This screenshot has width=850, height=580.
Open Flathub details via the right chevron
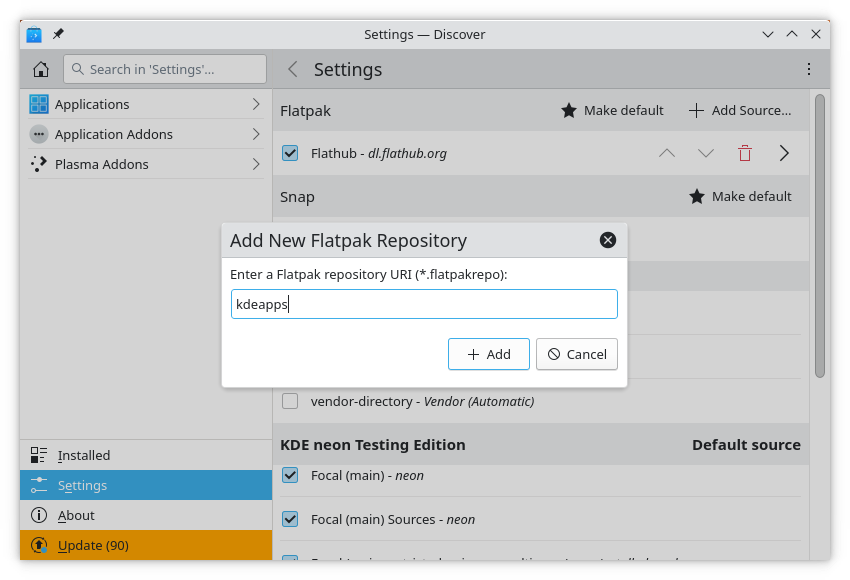click(x=784, y=153)
